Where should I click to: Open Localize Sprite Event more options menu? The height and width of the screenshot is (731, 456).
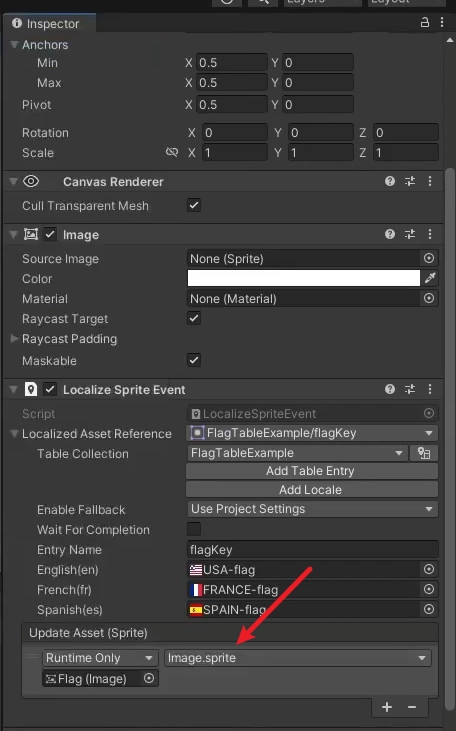click(430, 389)
